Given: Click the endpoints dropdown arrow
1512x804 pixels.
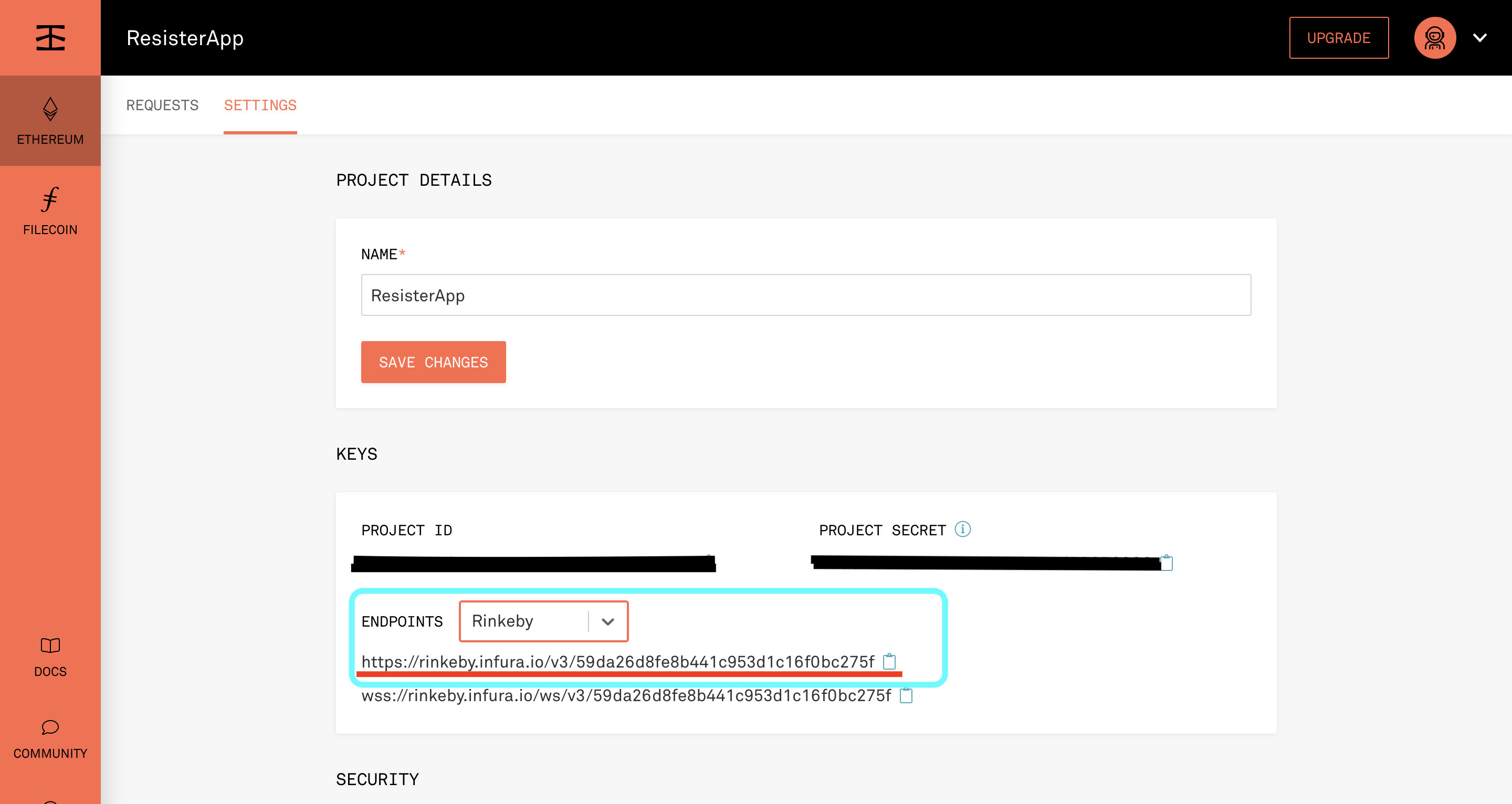Looking at the screenshot, I should [607, 621].
